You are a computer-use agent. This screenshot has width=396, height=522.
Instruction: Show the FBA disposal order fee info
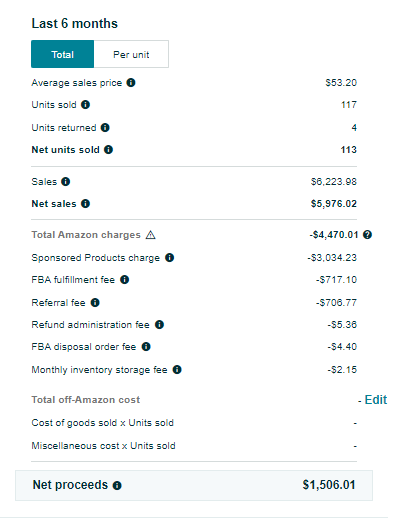146,347
